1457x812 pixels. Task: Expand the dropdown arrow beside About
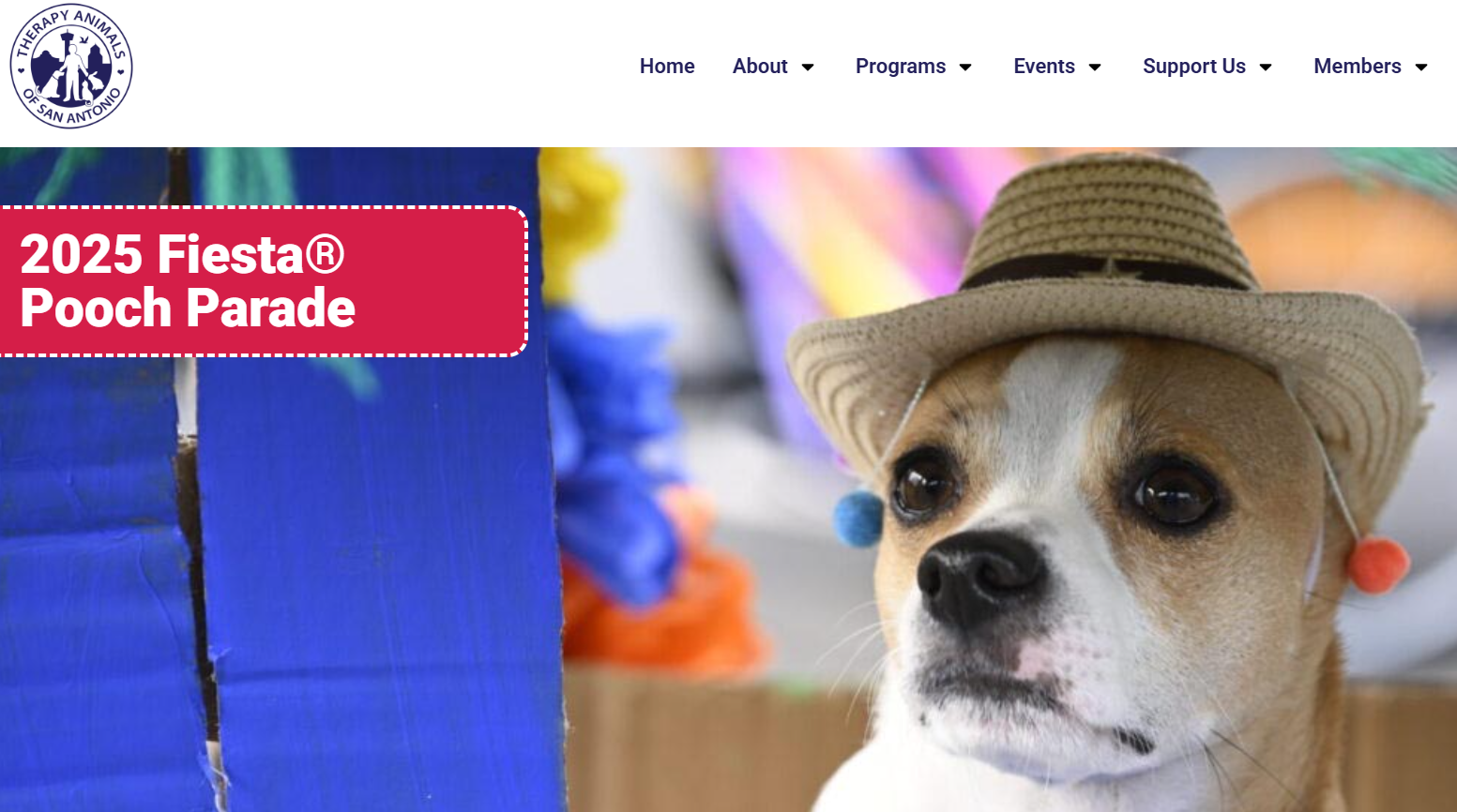point(808,68)
